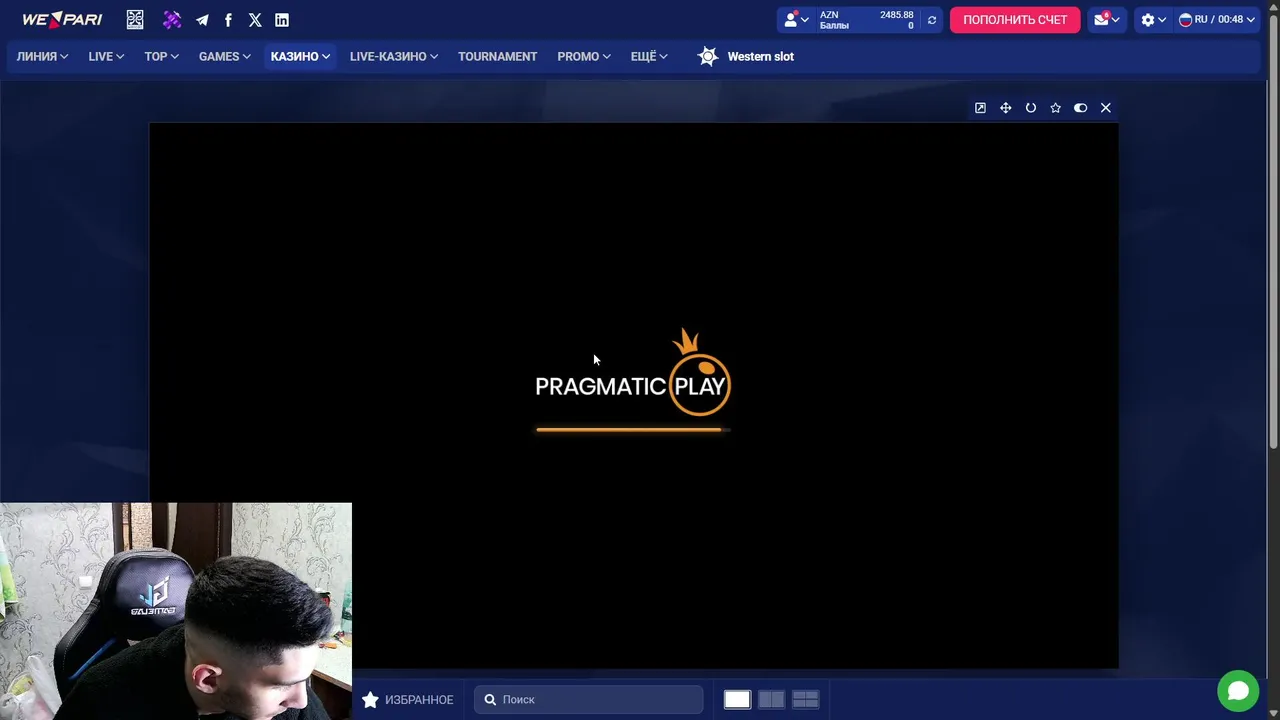Click the AZN balance 2485.88 value

[x=896, y=15]
